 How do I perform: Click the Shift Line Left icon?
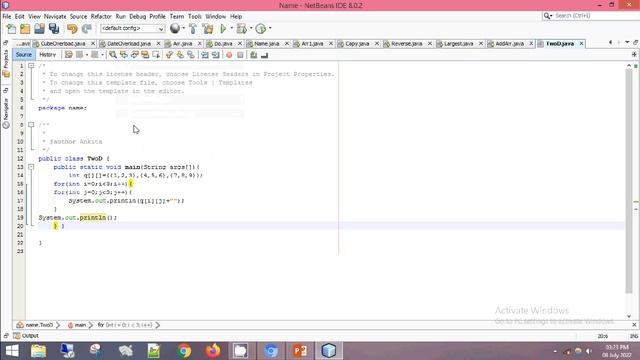pyautogui.click(x=204, y=55)
